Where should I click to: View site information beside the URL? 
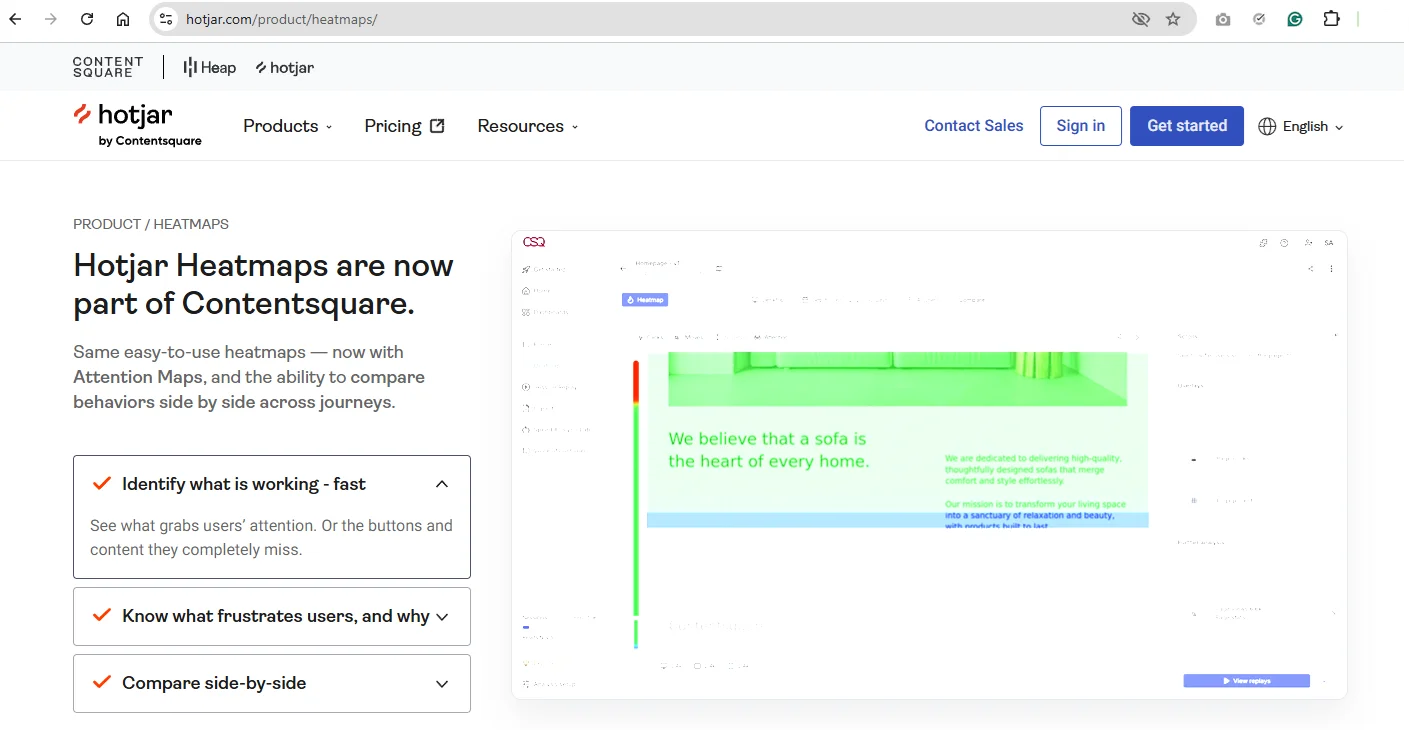pos(166,19)
